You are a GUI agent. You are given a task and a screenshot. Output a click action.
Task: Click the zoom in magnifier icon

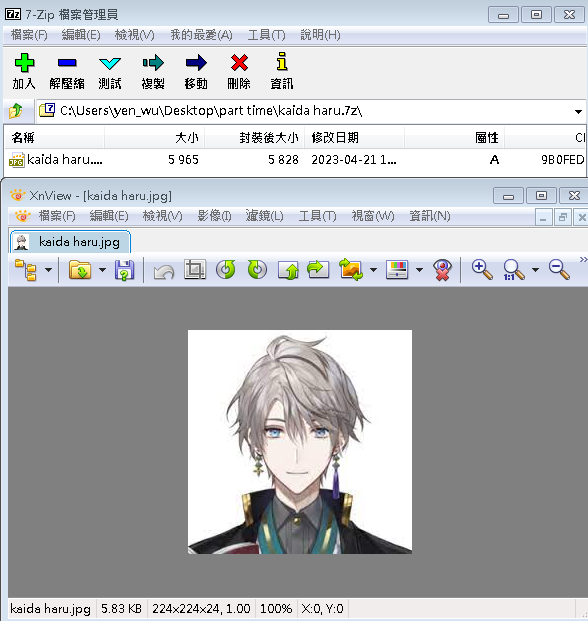click(x=482, y=270)
